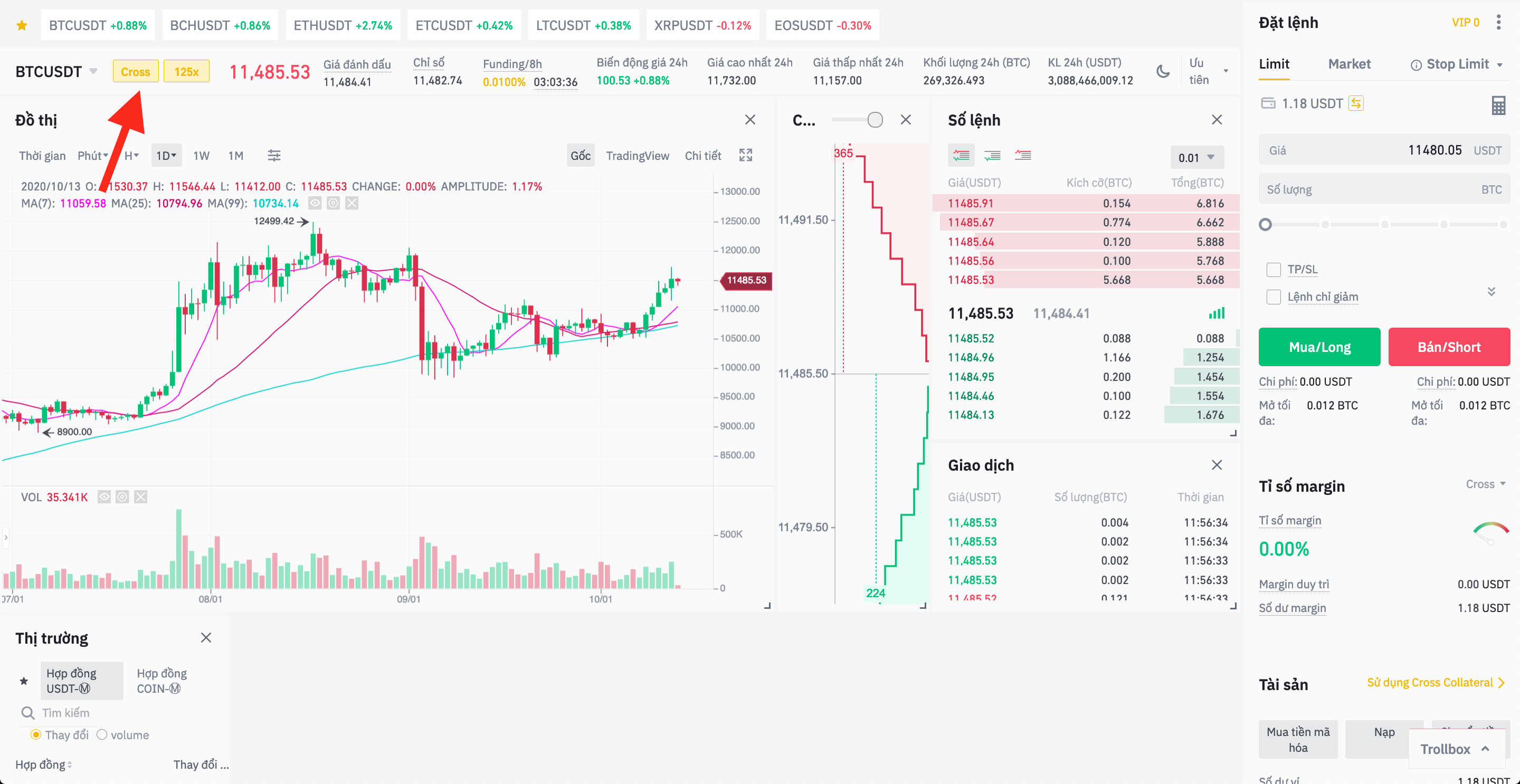The width and height of the screenshot is (1520, 784).
Task: Click the USDT balance transfer icon
Action: pos(1356,103)
